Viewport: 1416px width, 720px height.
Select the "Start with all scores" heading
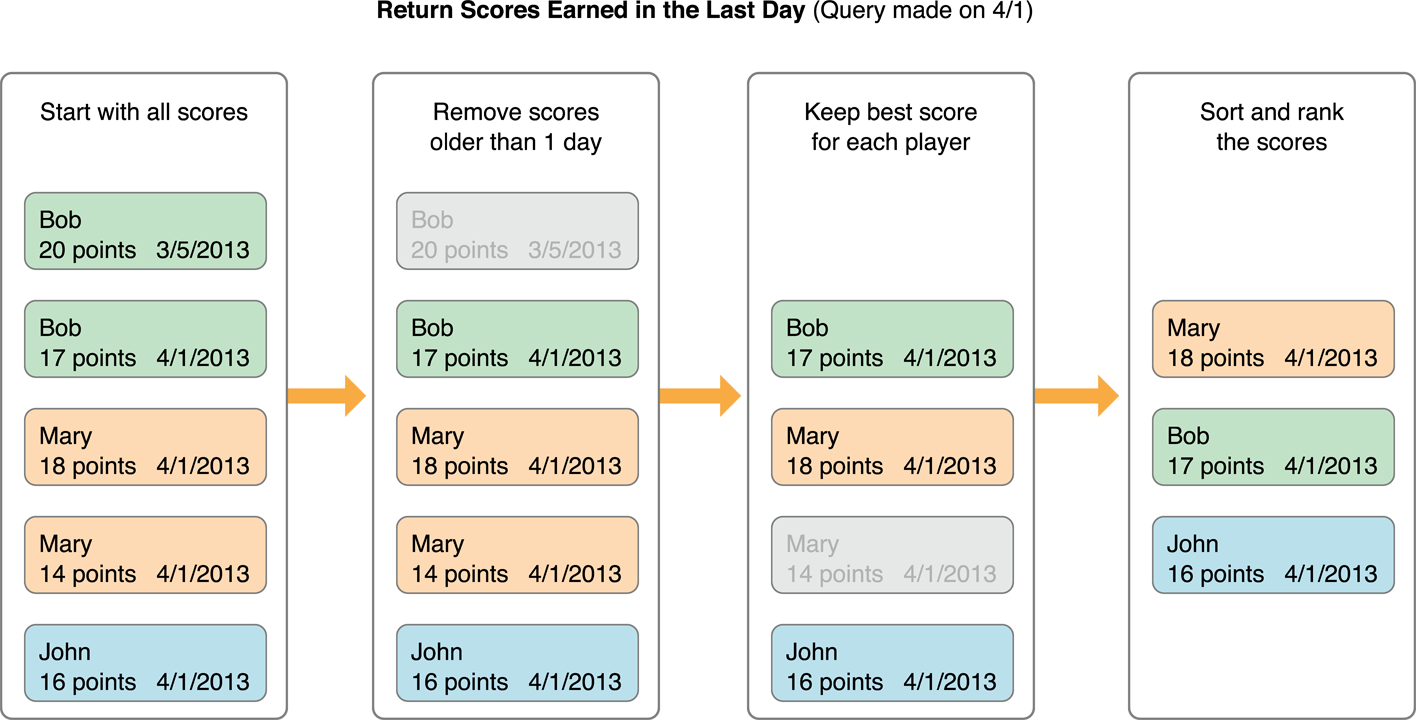click(144, 112)
